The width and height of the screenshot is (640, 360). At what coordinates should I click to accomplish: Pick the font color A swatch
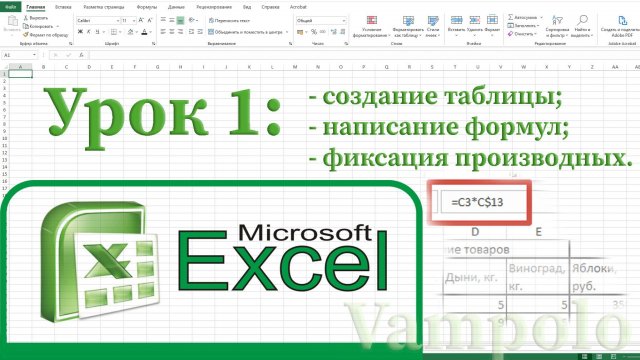tap(144, 32)
